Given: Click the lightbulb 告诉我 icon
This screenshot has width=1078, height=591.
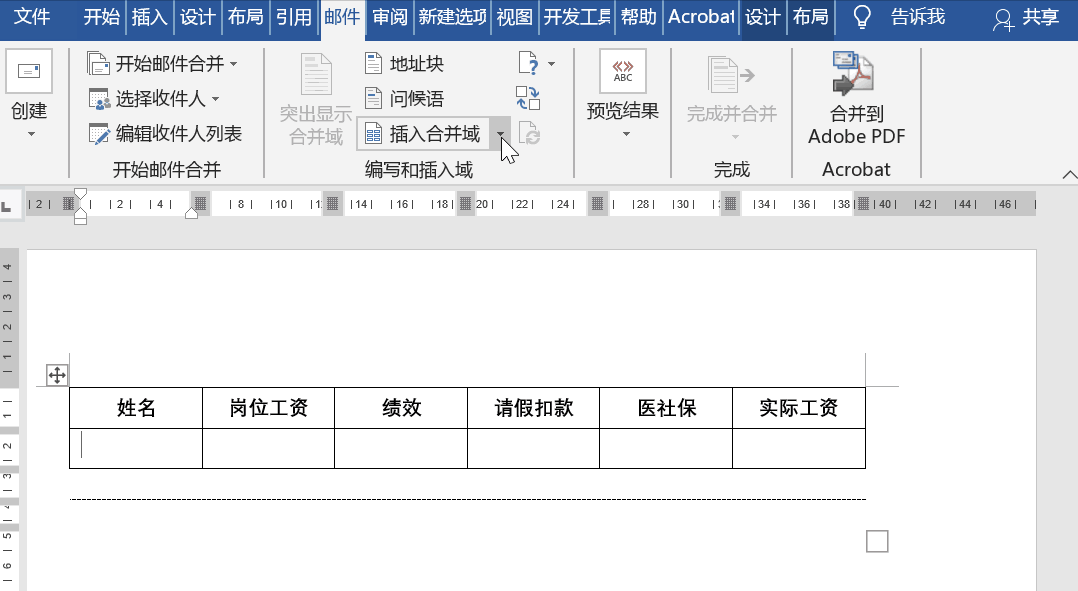Looking at the screenshot, I should (862, 17).
